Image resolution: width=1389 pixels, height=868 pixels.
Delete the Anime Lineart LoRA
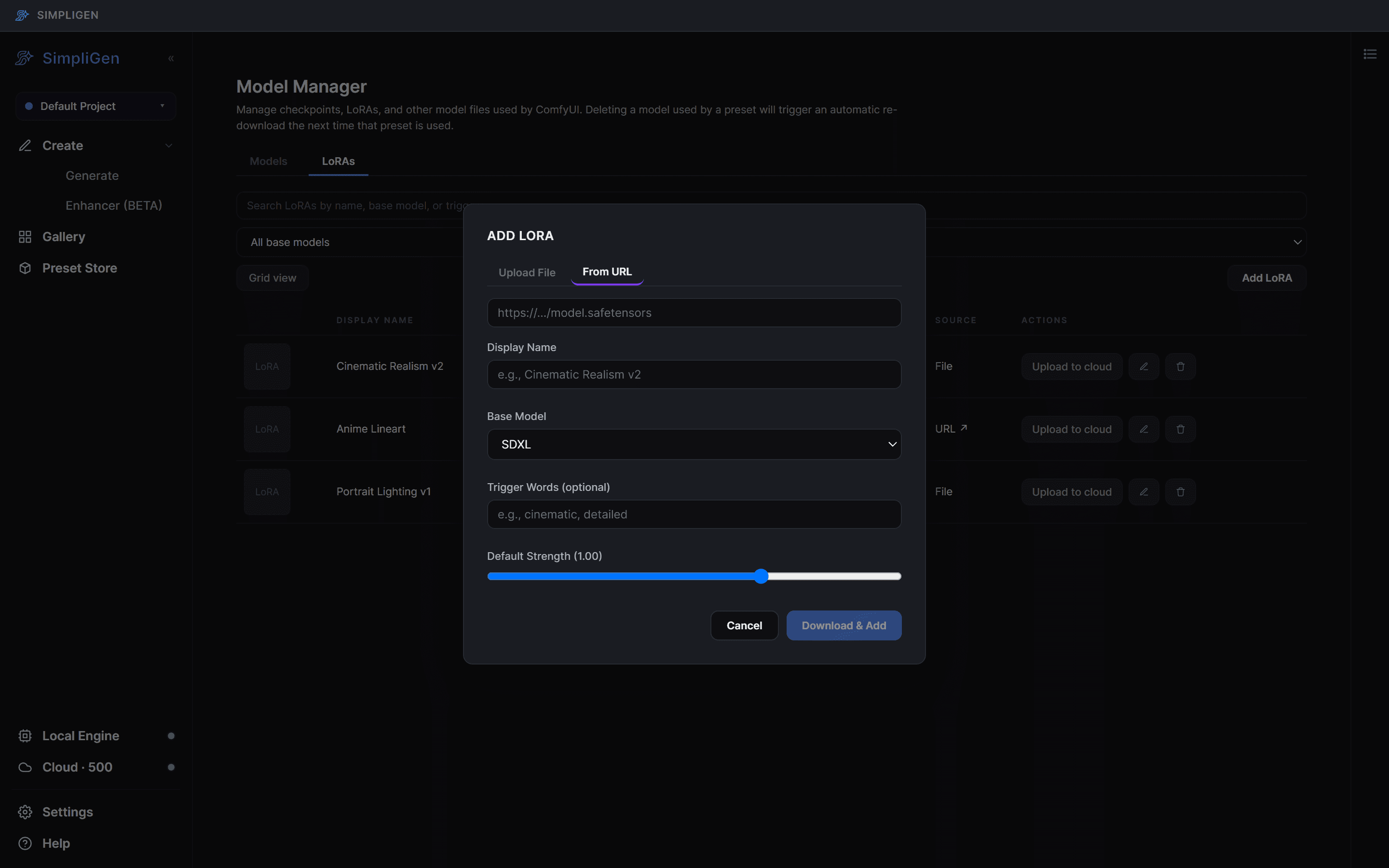tap(1180, 429)
